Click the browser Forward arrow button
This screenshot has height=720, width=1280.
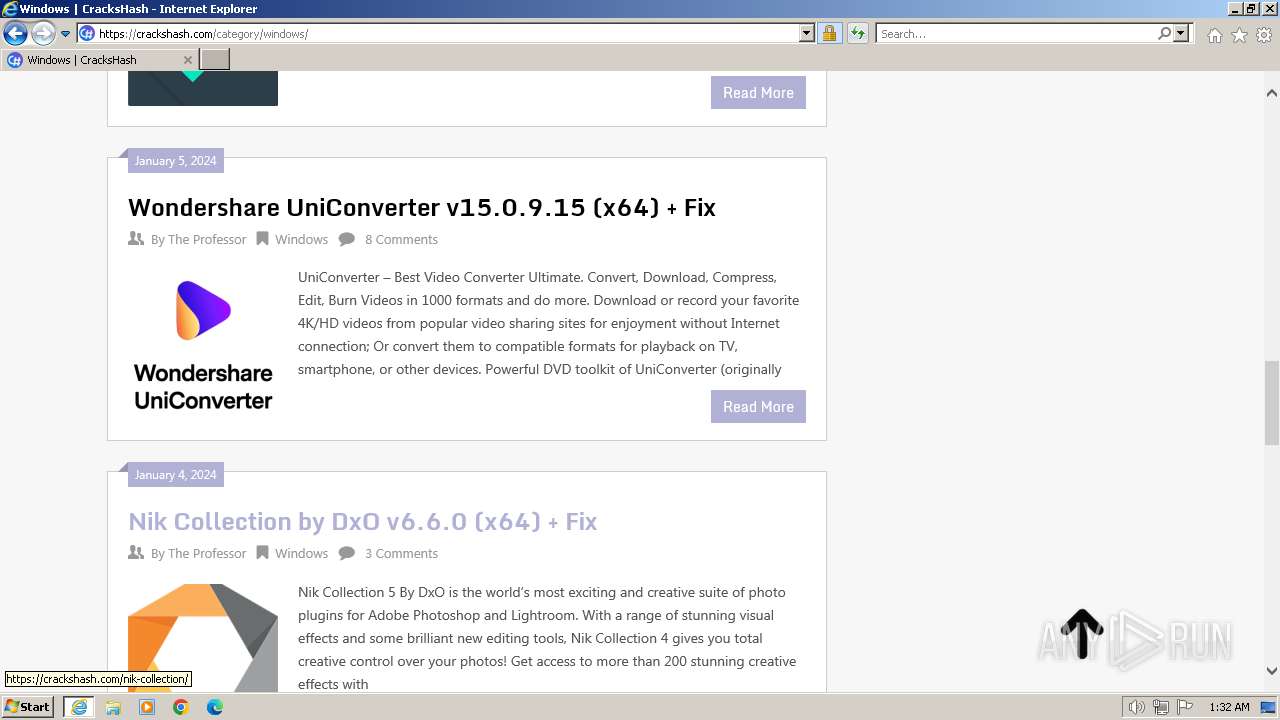tap(43, 34)
